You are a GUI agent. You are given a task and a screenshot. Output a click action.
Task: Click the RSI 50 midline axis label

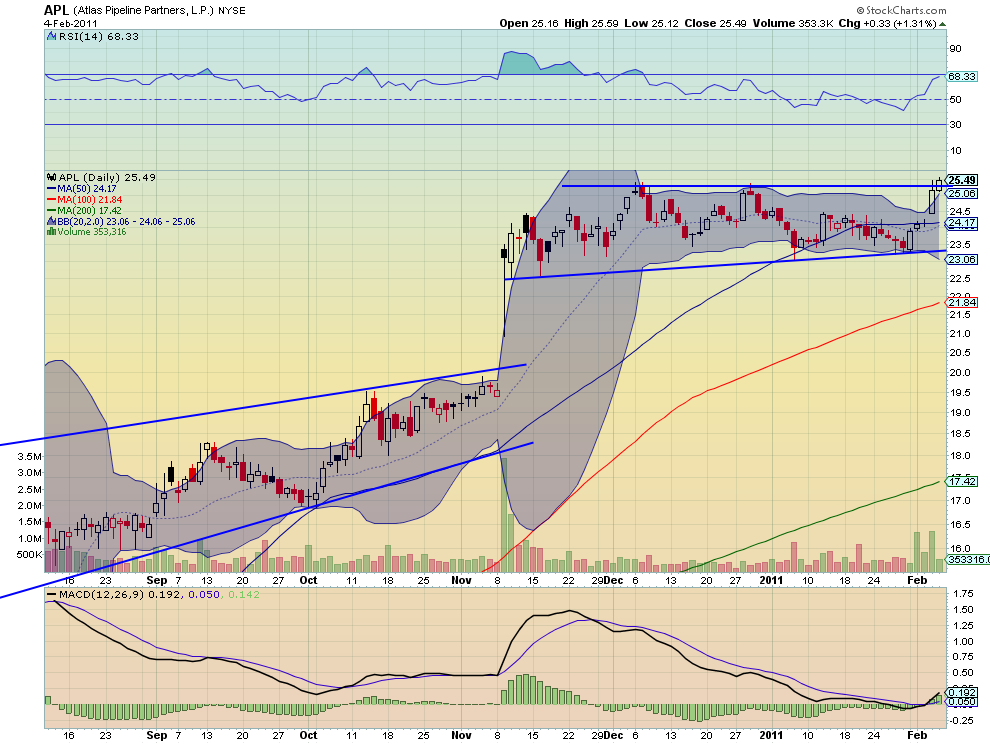[955, 100]
